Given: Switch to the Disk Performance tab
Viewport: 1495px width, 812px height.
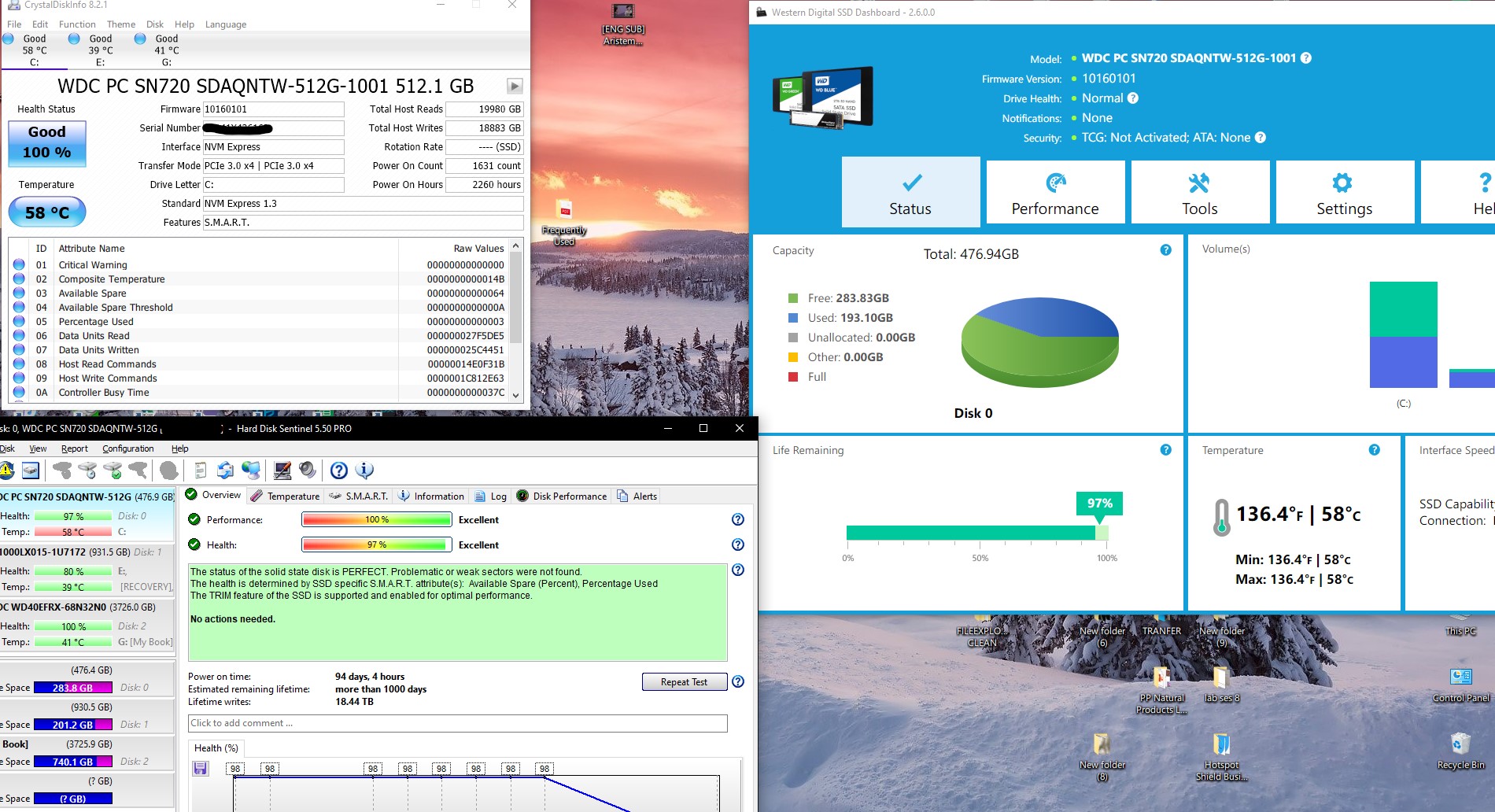Looking at the screenshot, I should tap(562, 496).
